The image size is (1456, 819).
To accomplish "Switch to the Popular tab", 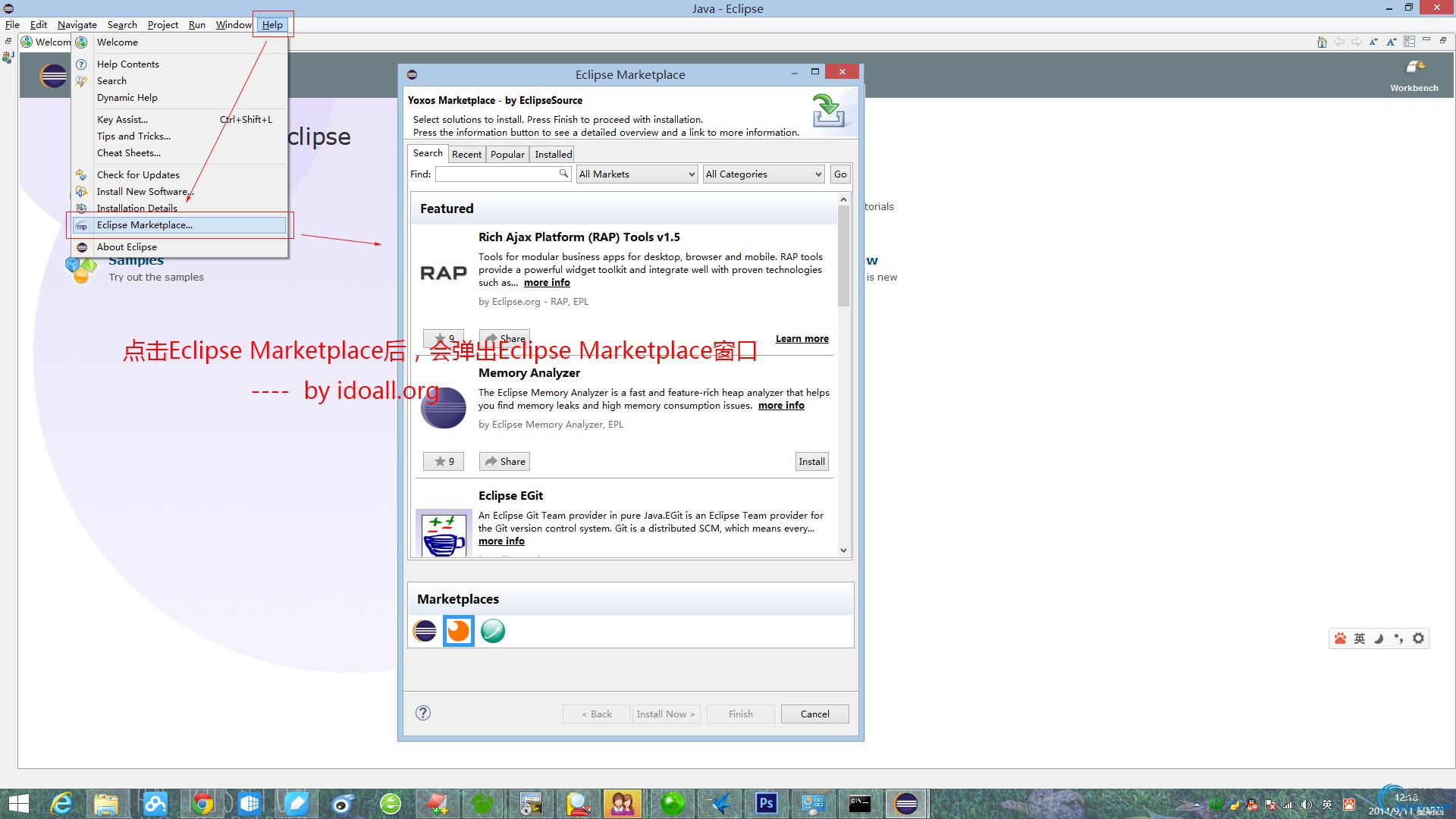I will 507,154.
